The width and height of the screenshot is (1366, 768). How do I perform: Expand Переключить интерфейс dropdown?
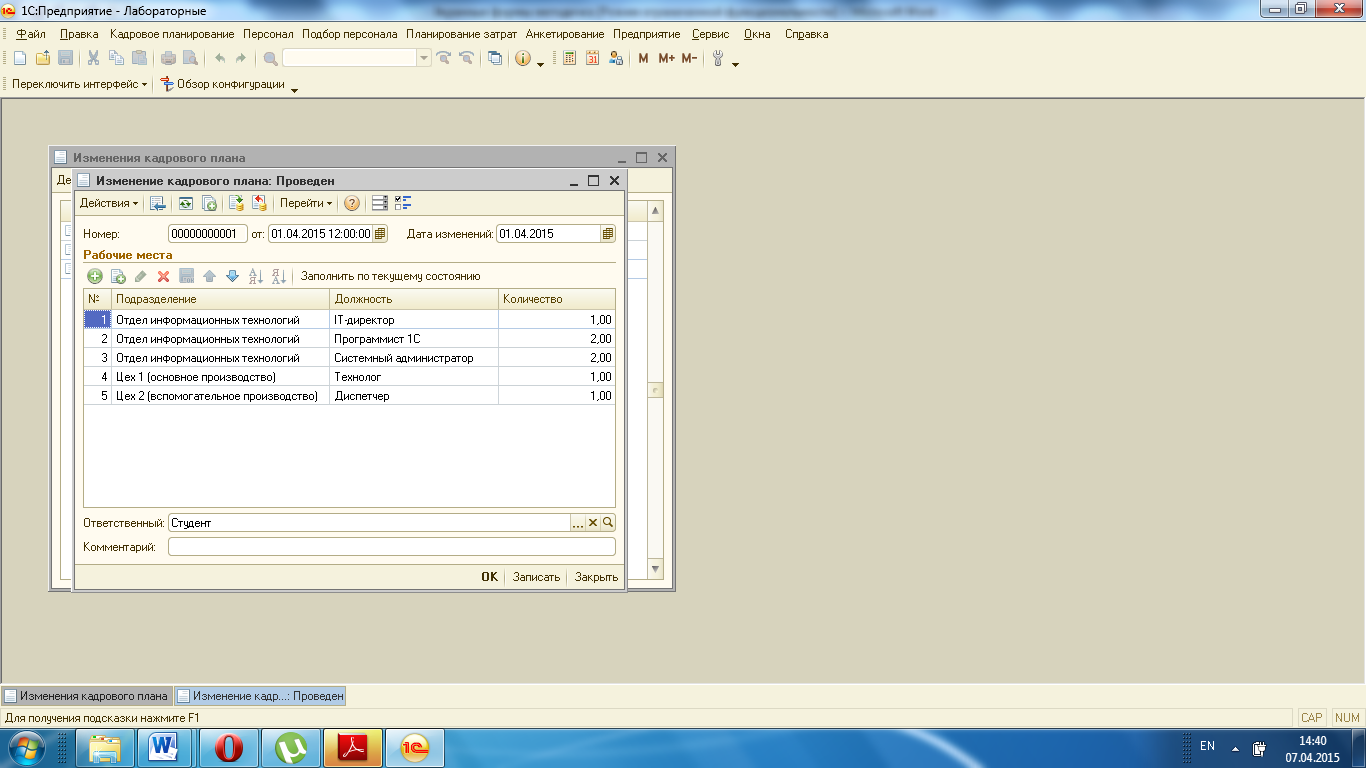point(79,84)
